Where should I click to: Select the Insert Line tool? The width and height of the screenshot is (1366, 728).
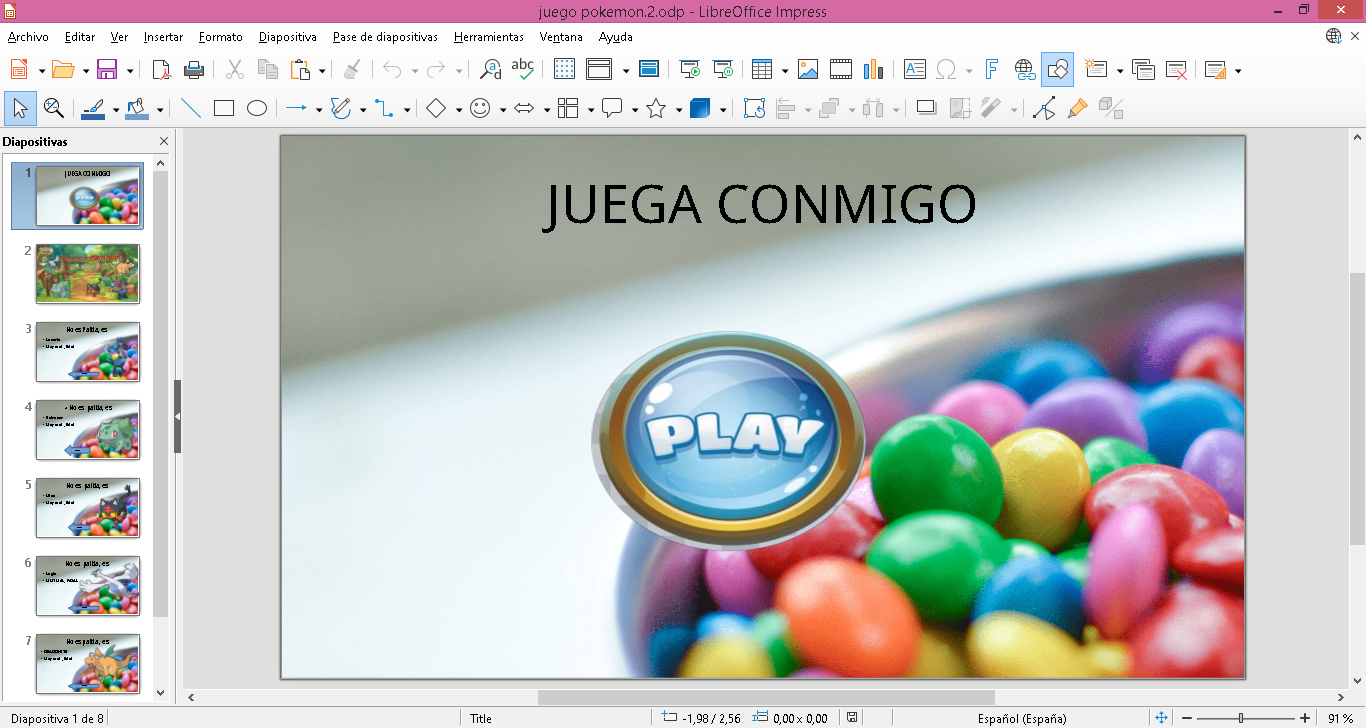(191, 108)
